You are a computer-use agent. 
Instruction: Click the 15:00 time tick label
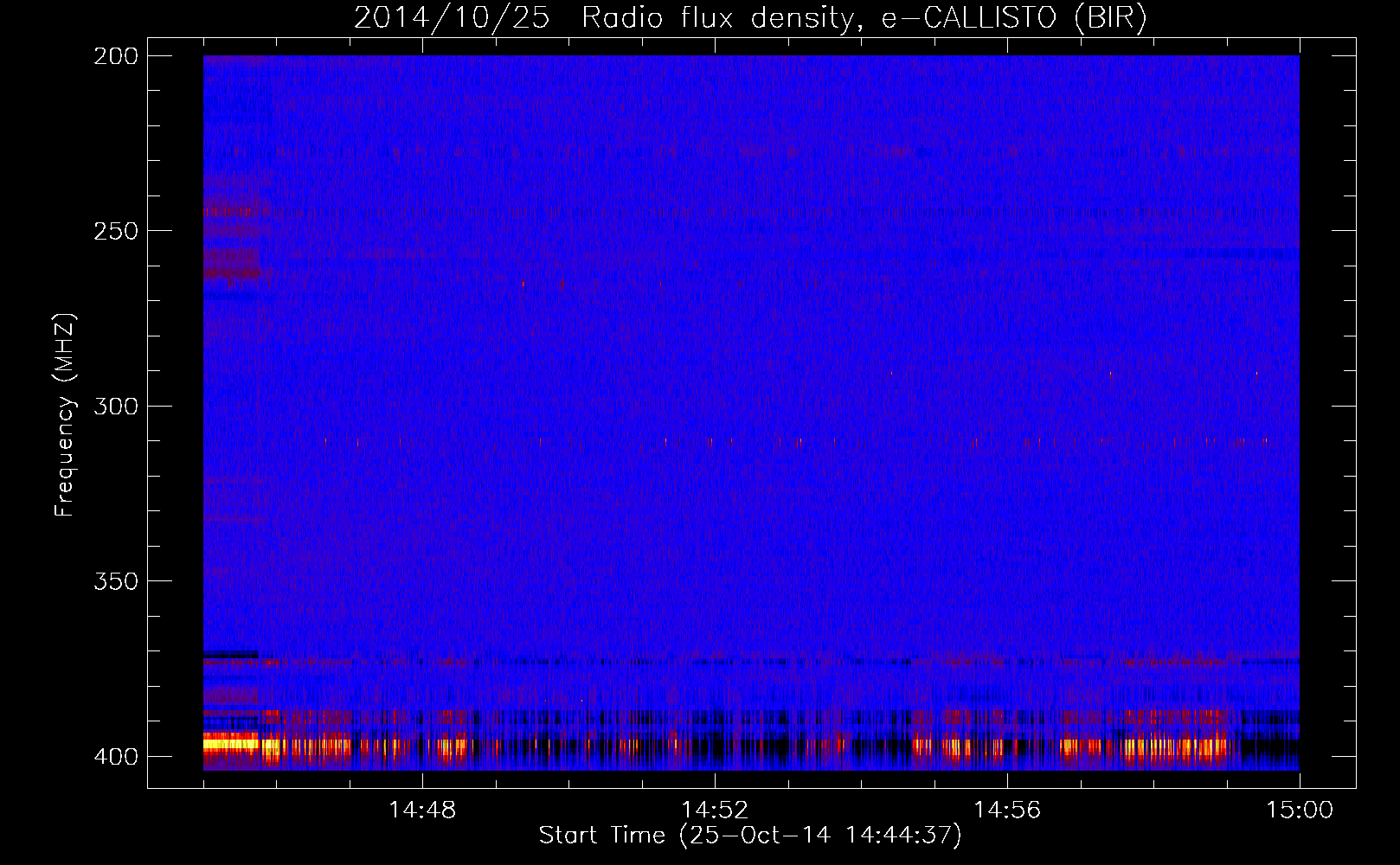pyautogui.click(x=1300, y=811)
